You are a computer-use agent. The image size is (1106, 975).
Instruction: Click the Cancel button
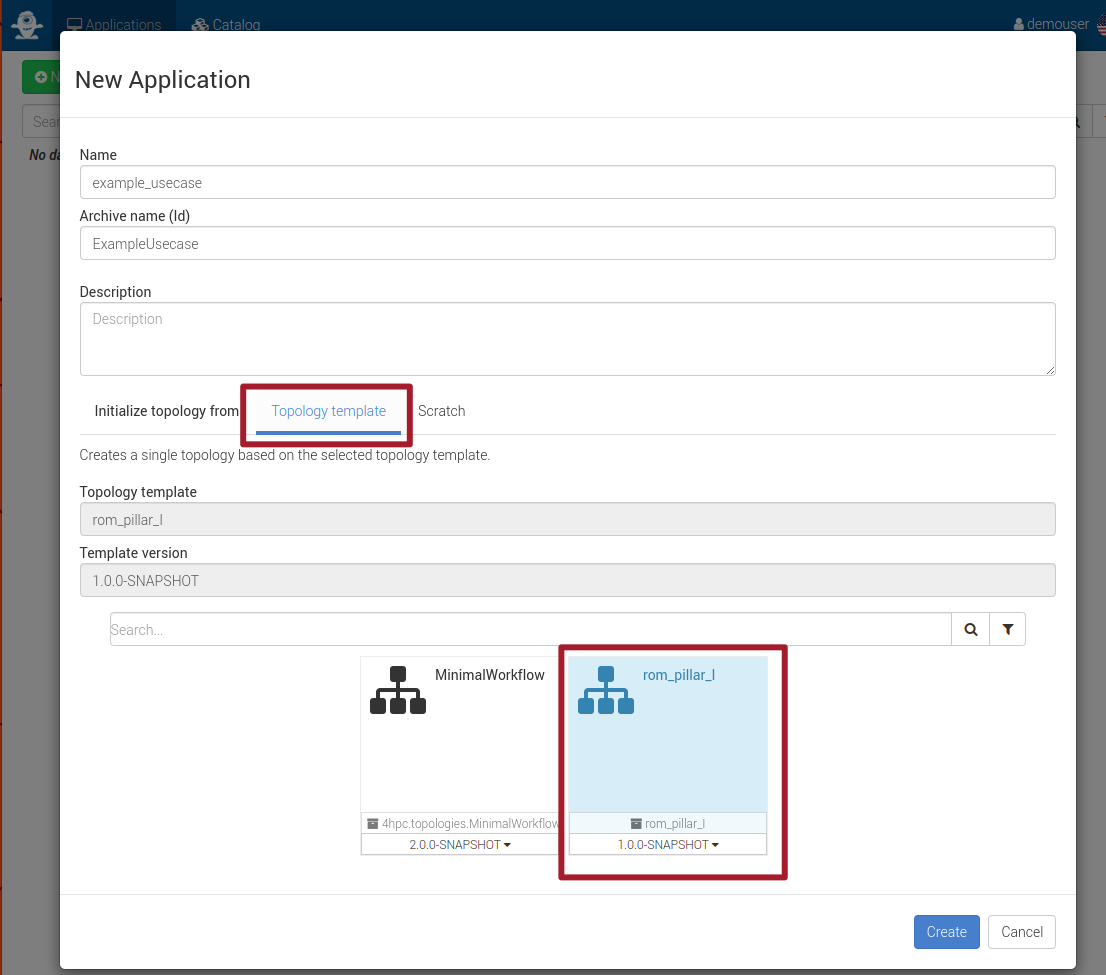pos(1021,932)
